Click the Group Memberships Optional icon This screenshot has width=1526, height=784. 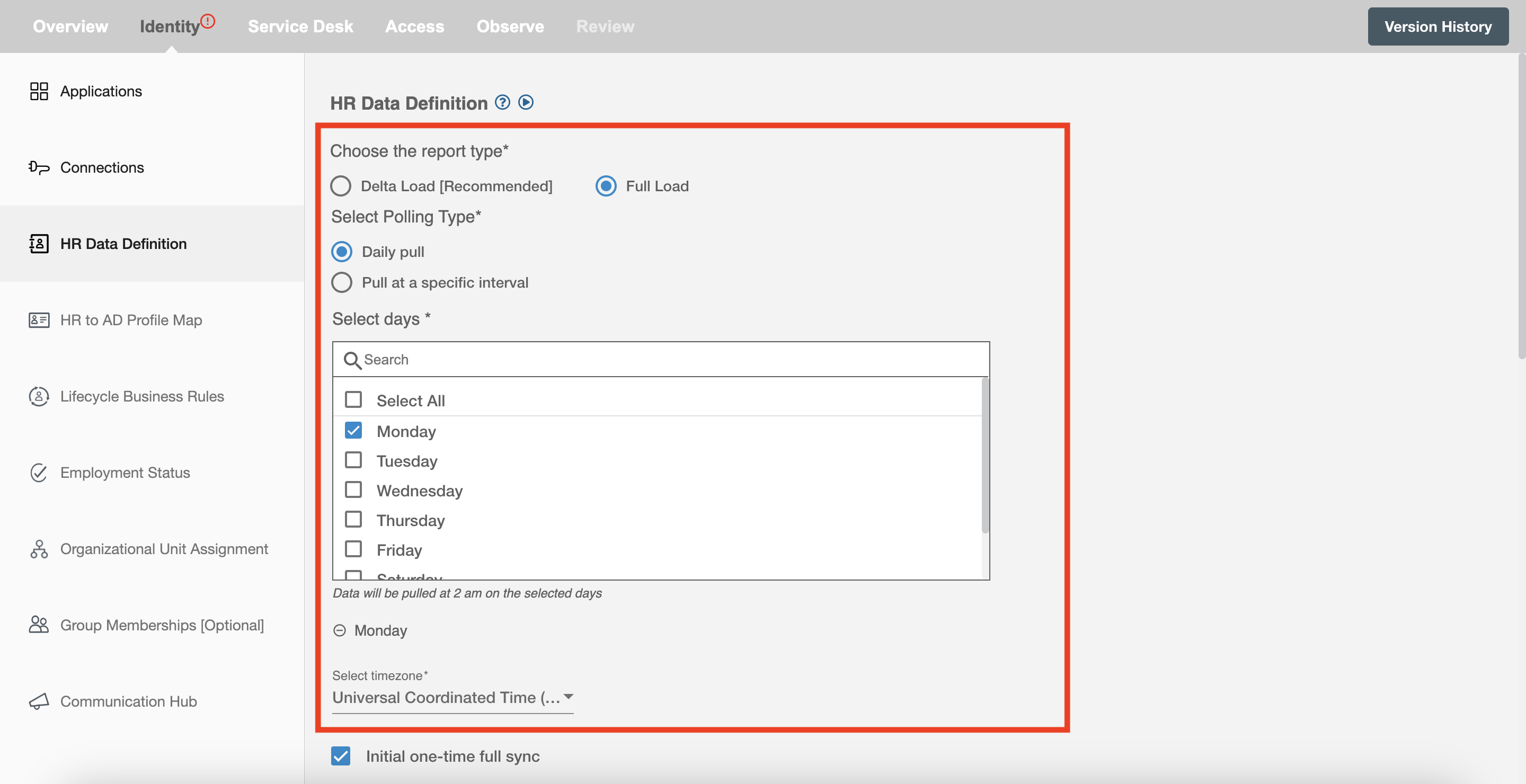point(38,625)
